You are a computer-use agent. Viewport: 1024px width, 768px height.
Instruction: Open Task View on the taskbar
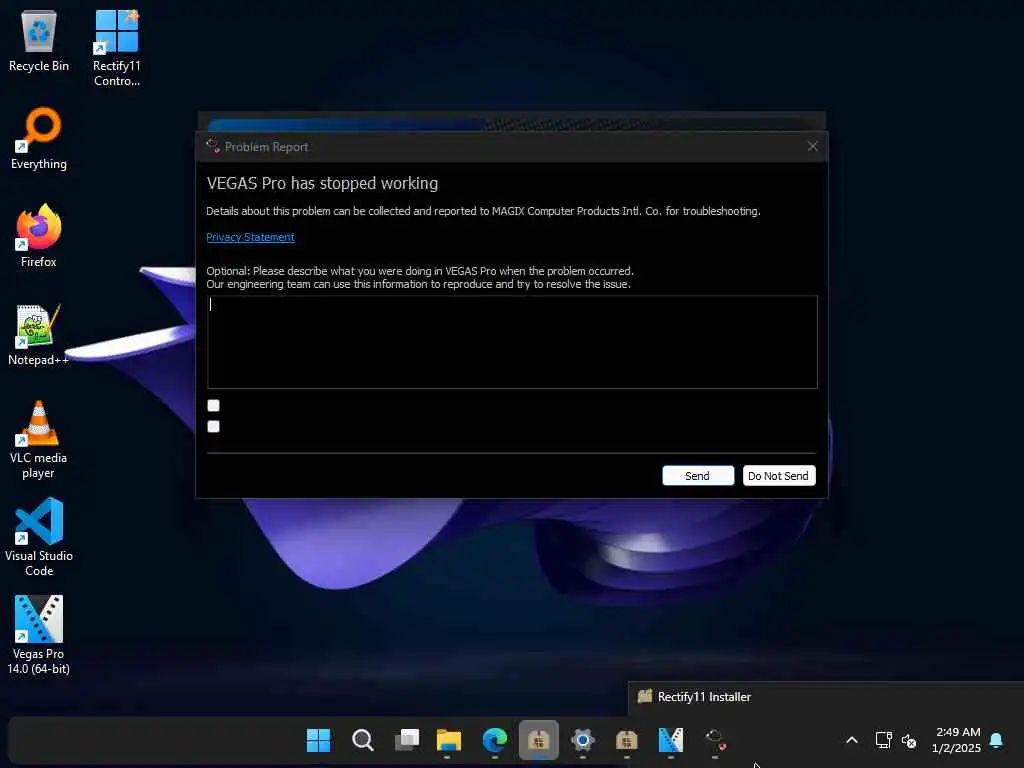[x=406, y=740]
